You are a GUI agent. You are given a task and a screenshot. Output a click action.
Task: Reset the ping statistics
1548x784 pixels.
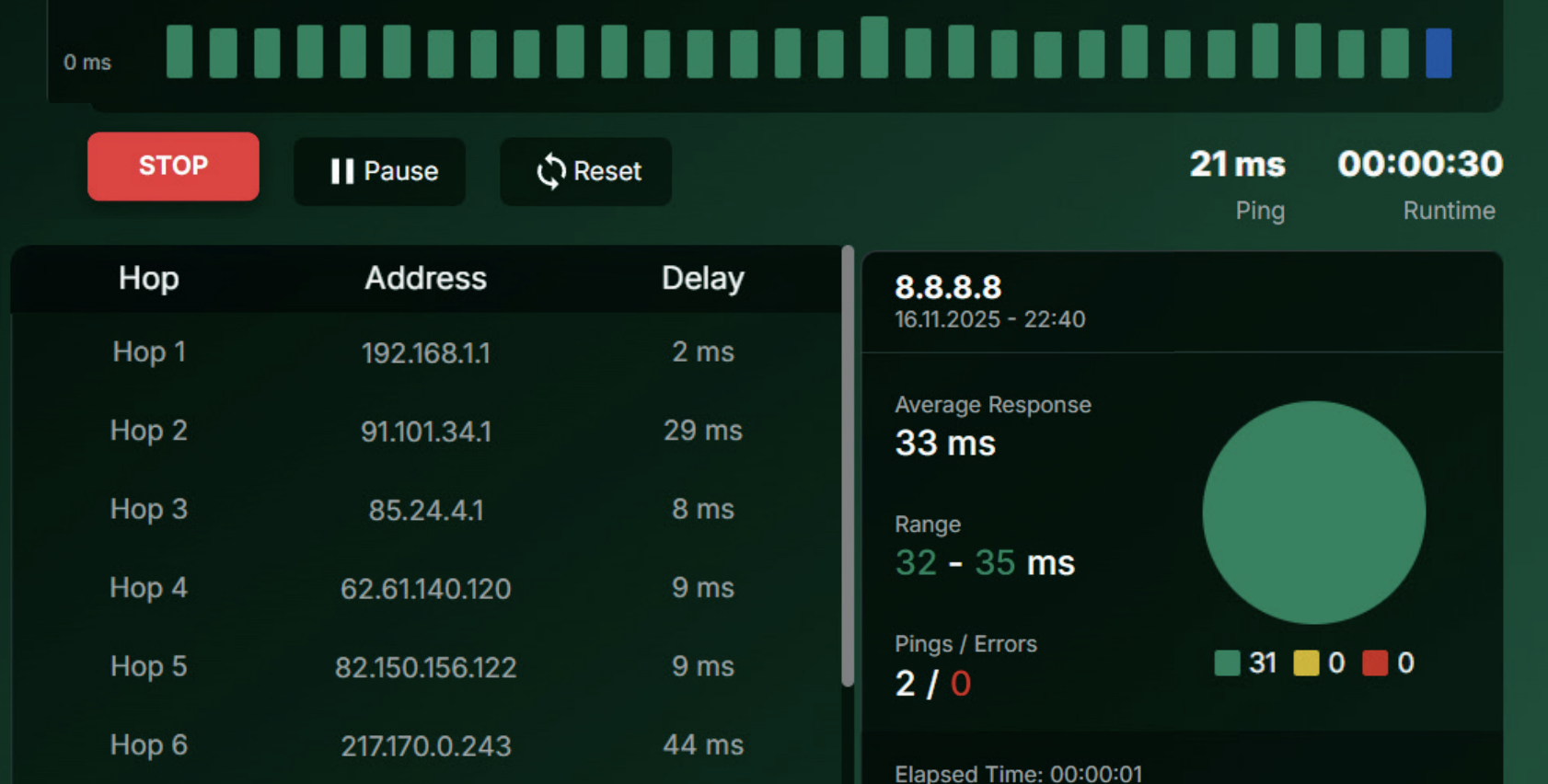click(x=585, y=171)
